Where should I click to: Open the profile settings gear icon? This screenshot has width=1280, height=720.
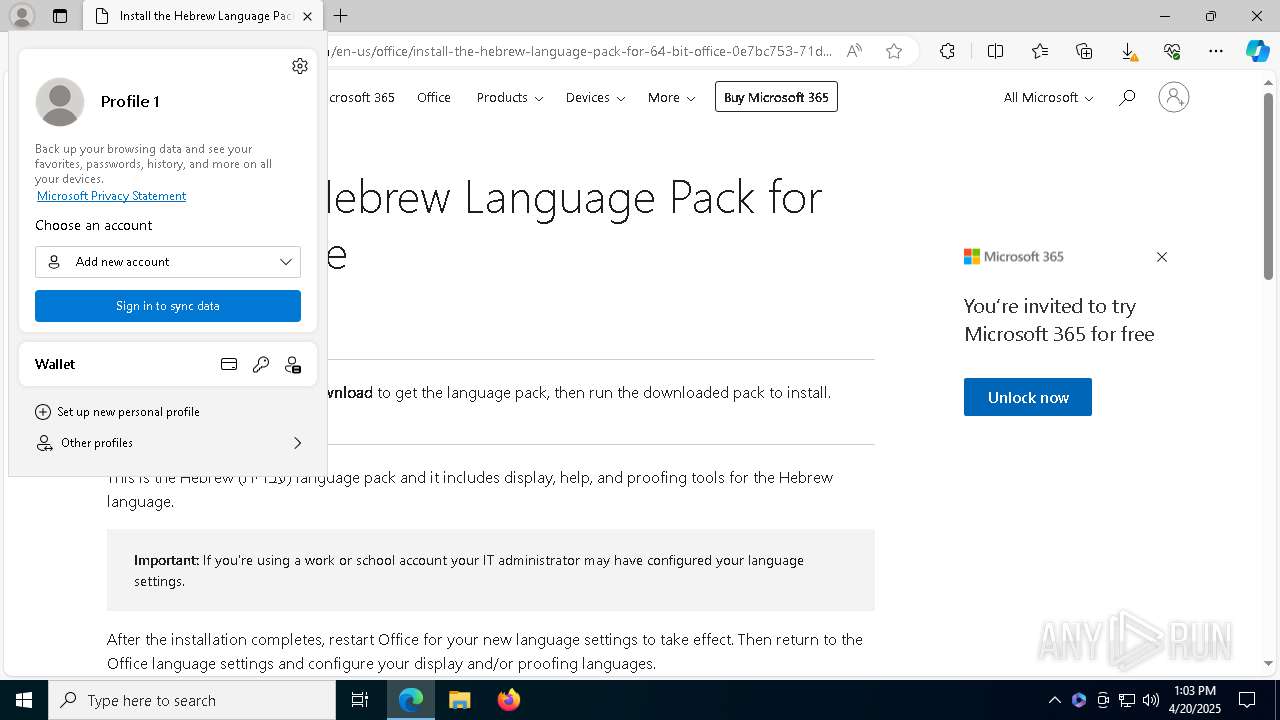(x=300, y=66)
